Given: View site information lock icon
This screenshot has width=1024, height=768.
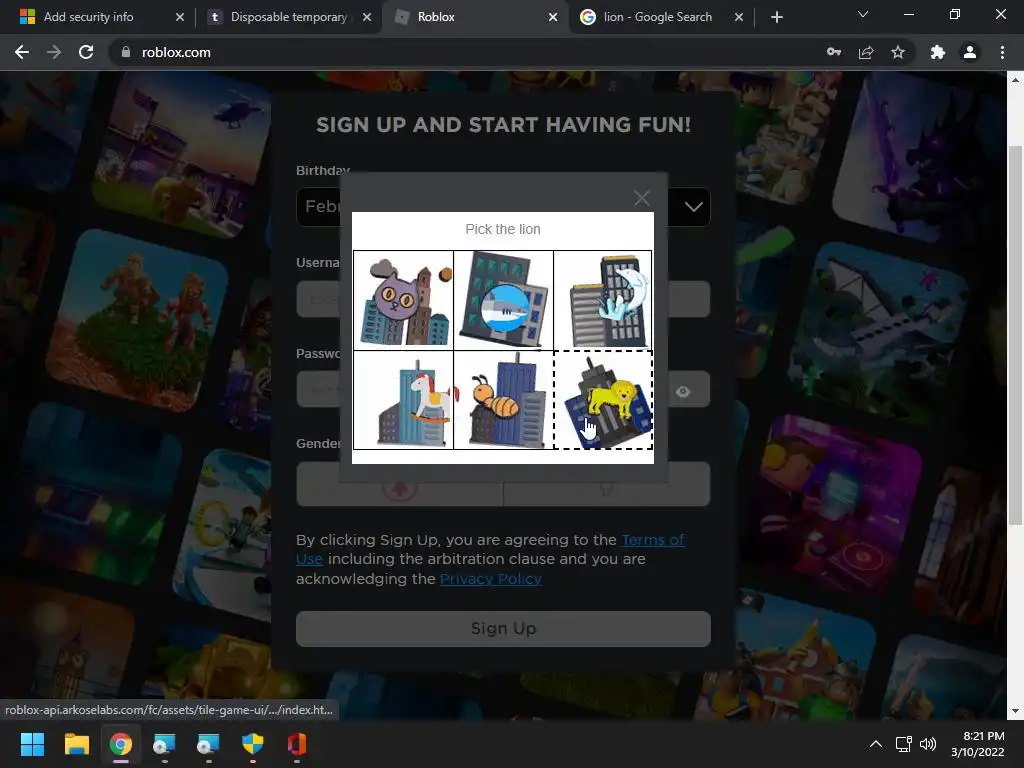Looking at the screenshot, I should point(126,52).
